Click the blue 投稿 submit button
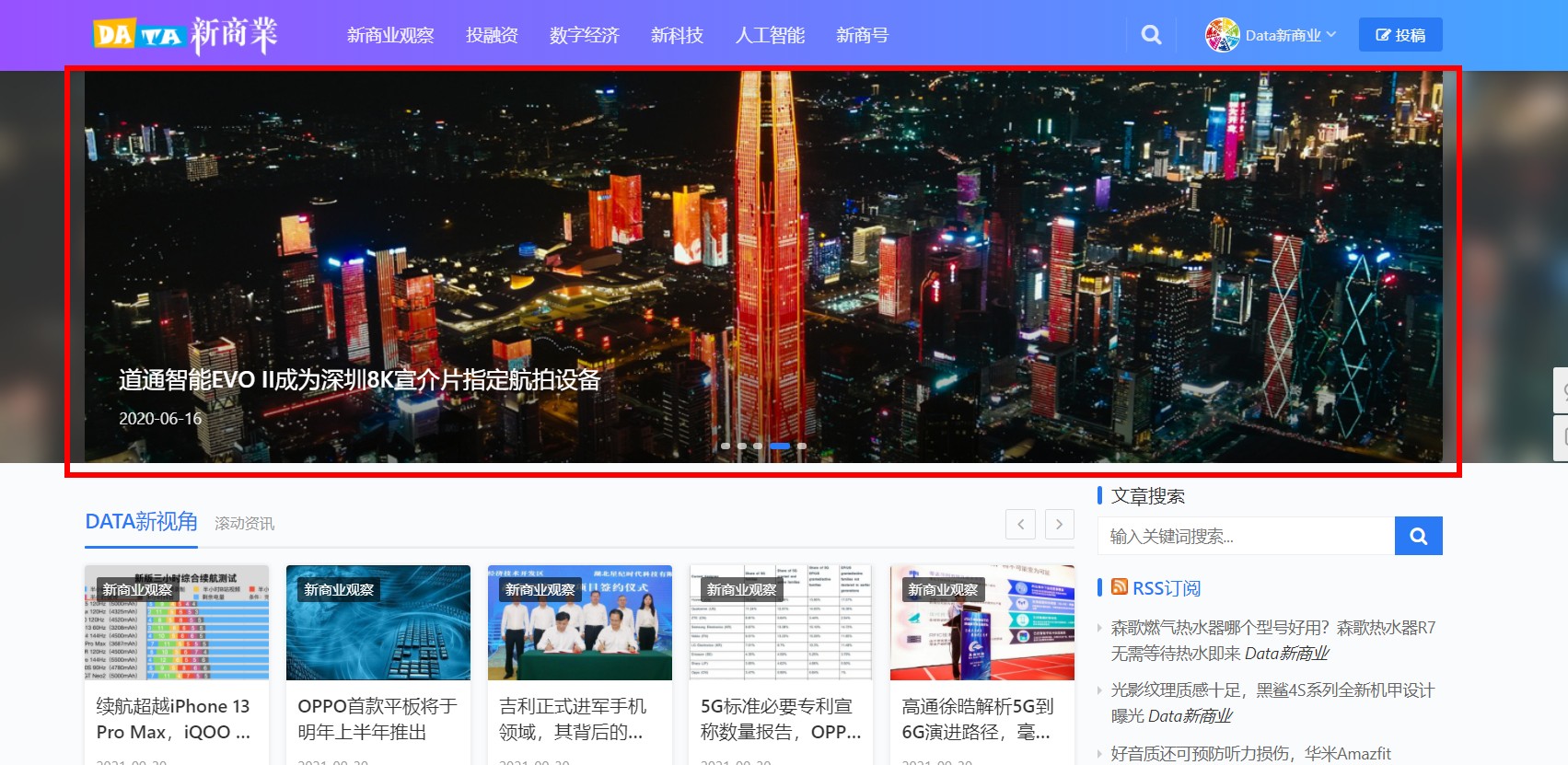Viewport: 1568px width, 765px height. click(x=1400, y=35)
